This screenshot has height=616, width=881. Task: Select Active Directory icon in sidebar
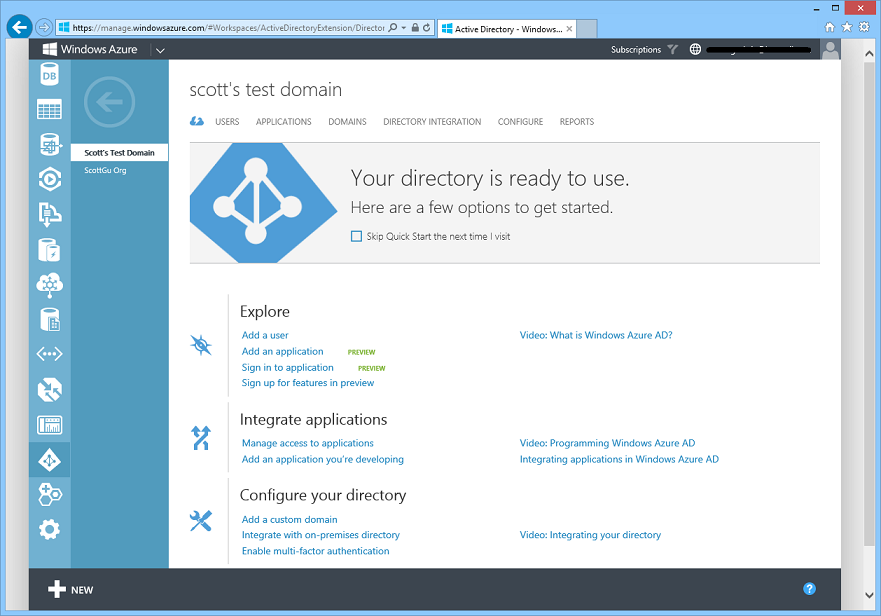pos(49,460)
